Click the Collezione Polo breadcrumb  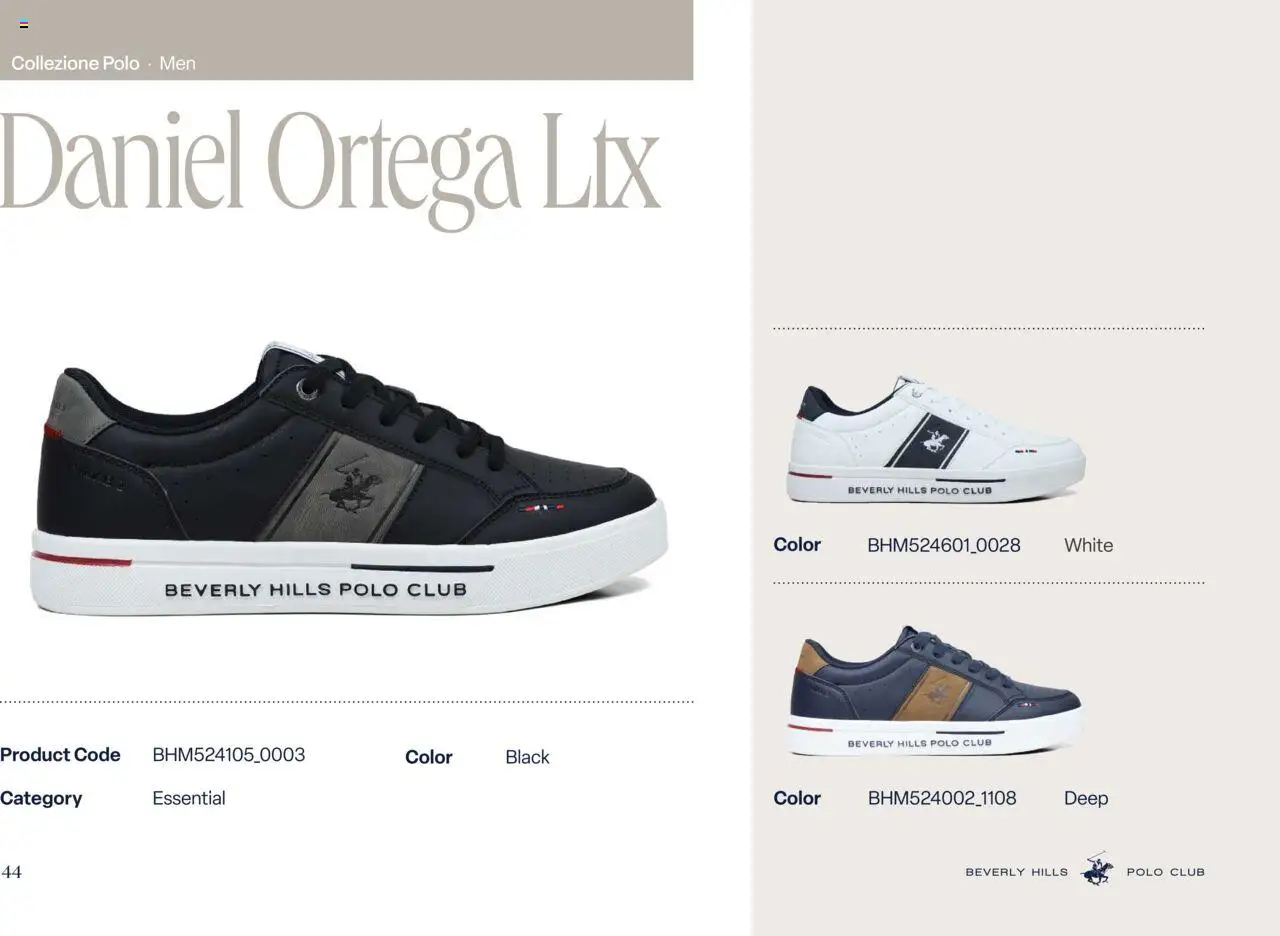point(75,63)
